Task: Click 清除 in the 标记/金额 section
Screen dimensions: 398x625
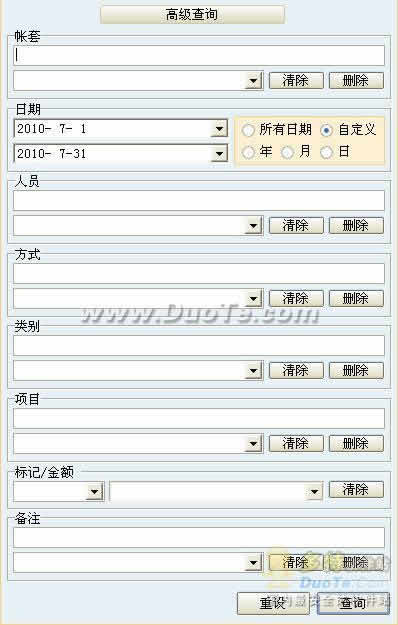Action: [356, 489]
